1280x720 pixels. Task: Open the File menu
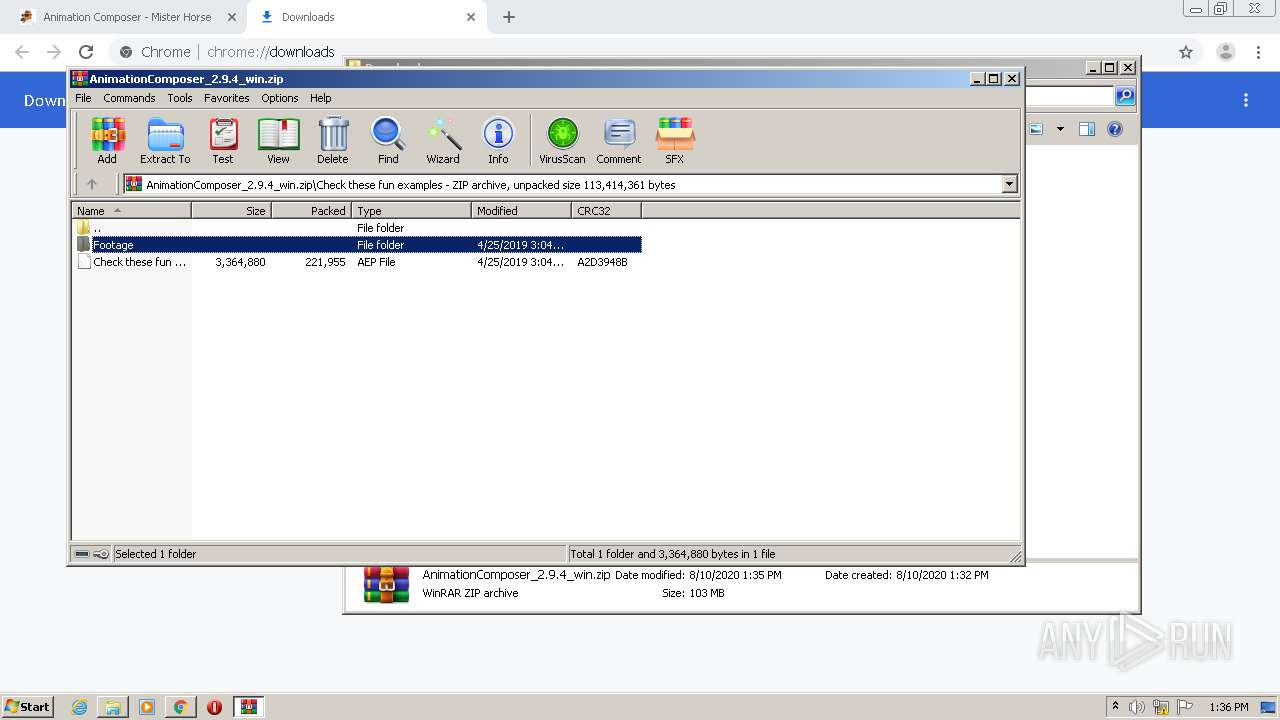pos(83,98)
